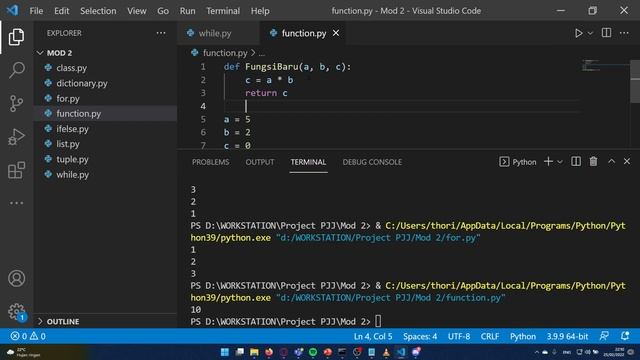Open errors and warnings status bar item
This screenshot has width=640, height=360.
(28, 336)
